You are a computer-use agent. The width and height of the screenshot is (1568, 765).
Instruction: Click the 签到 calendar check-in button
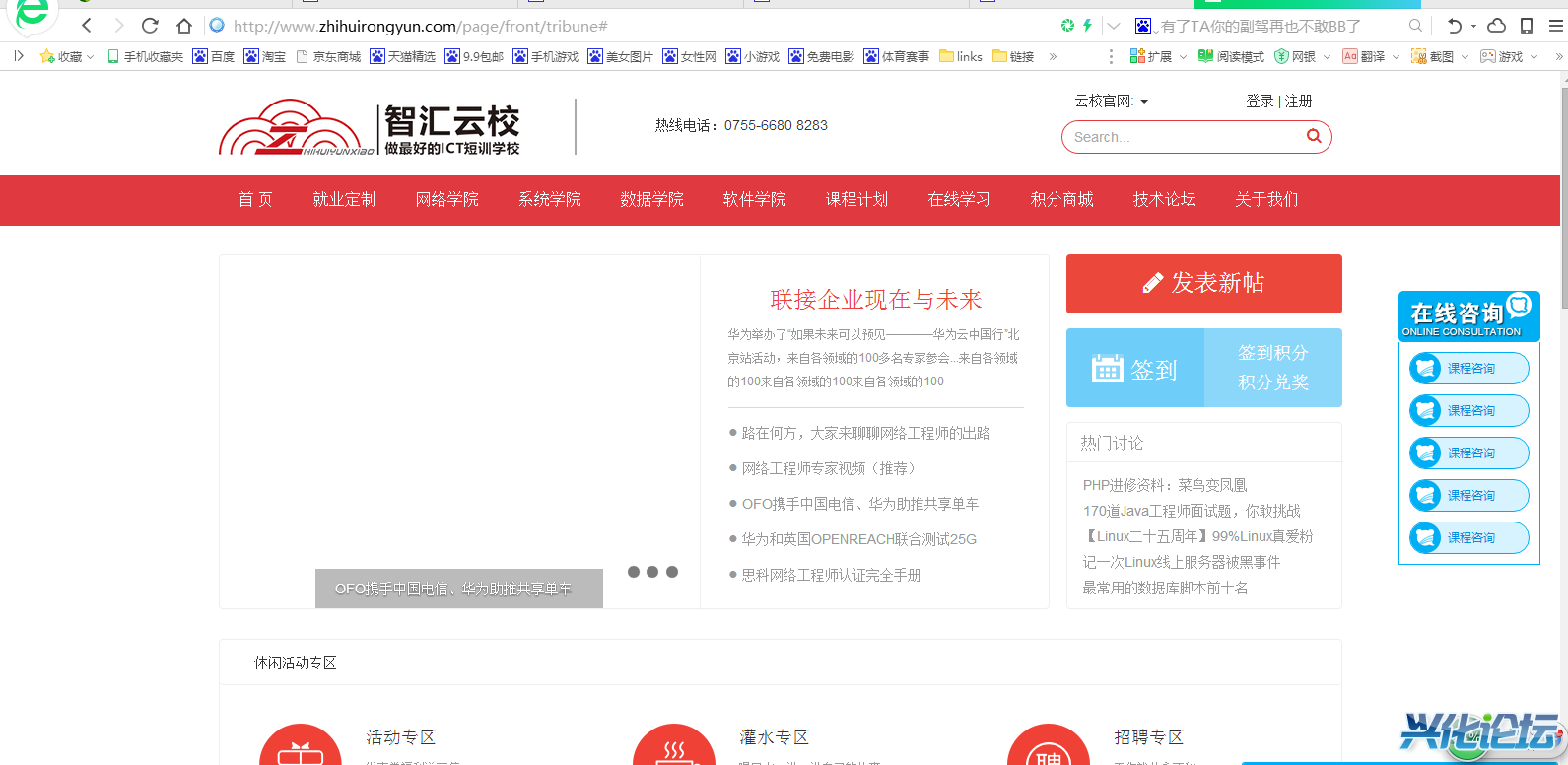1135,369
